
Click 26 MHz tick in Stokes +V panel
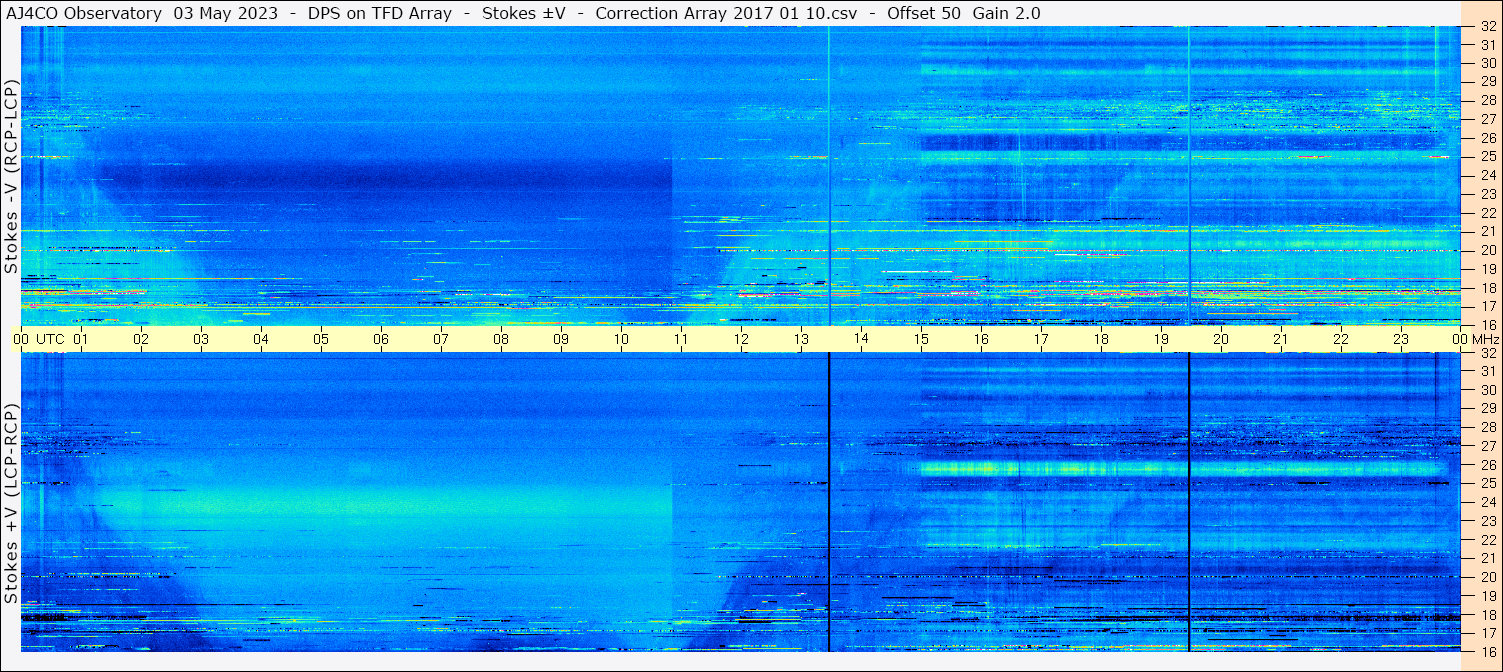click(x=1487, y=465)
